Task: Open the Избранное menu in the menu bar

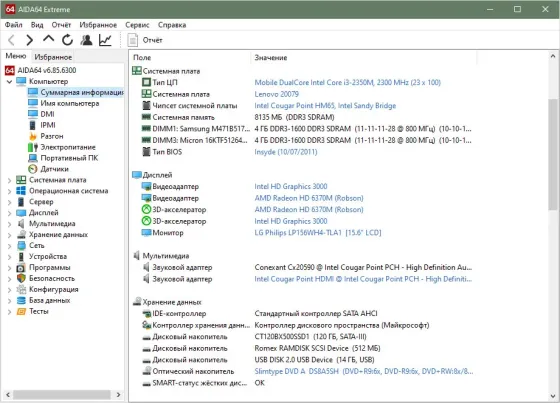Action: [x=98, y=25]
